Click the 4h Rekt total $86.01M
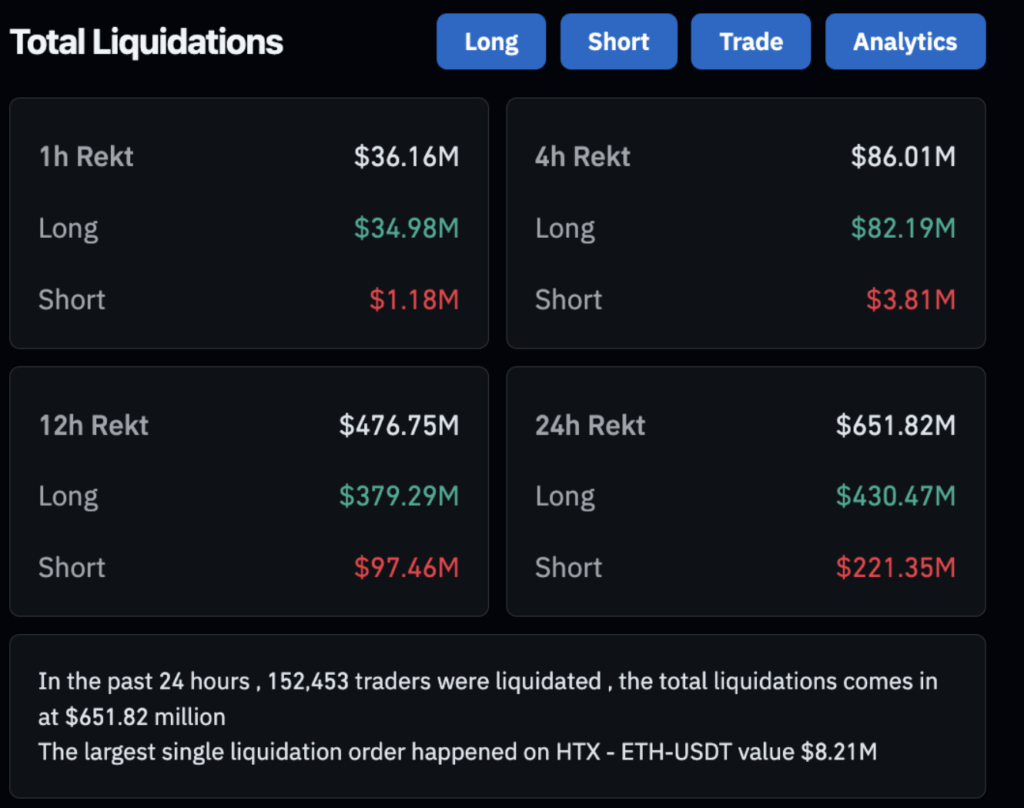The width and height of the screenshot is (1024, 808). tap(903, 156)
